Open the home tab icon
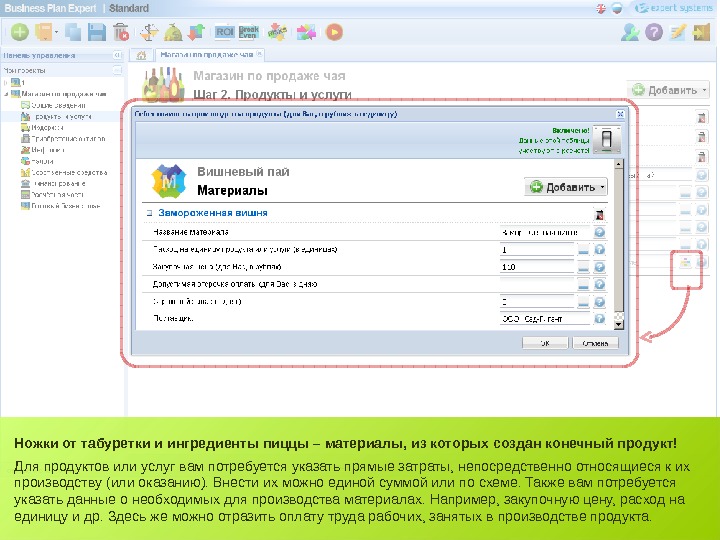Screen dimensions: 720x540 click(x=141, y=56)
